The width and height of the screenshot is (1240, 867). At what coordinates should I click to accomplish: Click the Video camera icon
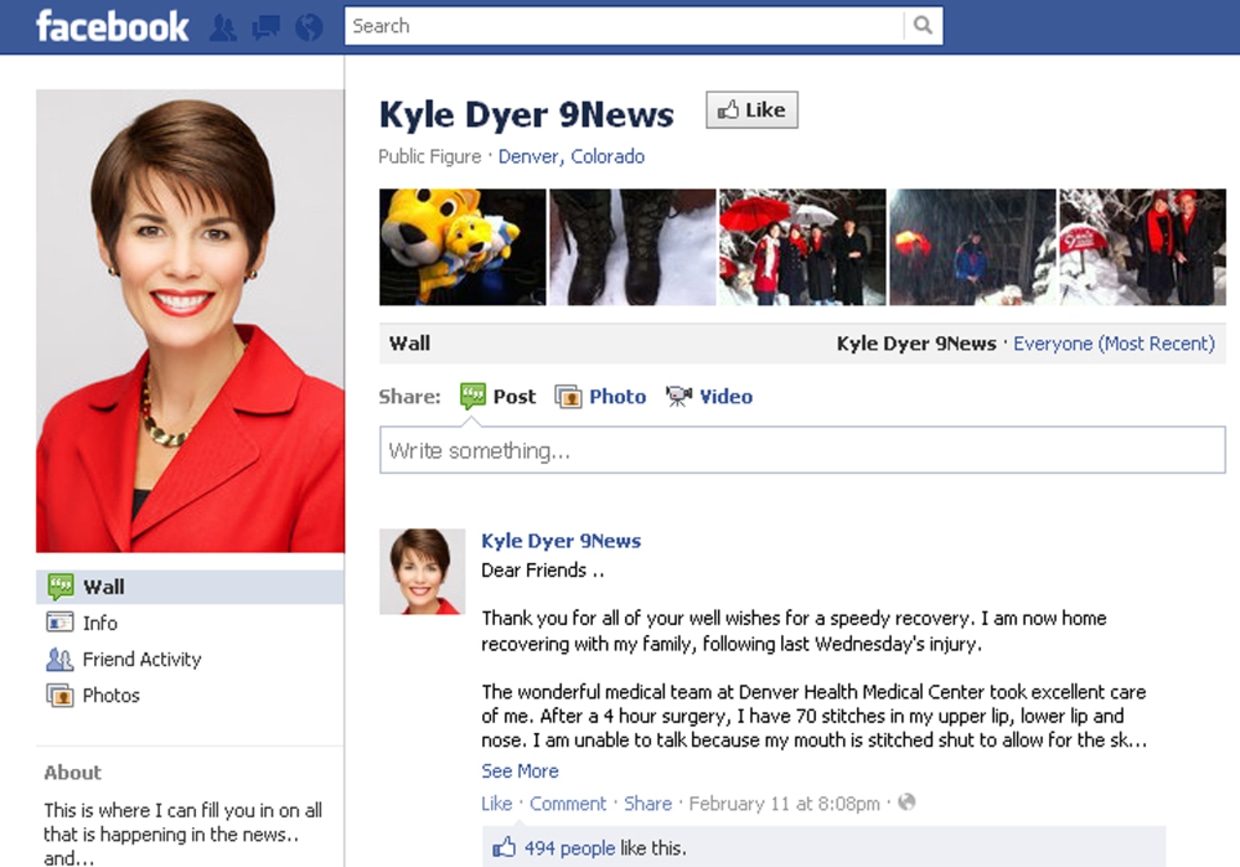pos(678,397)
